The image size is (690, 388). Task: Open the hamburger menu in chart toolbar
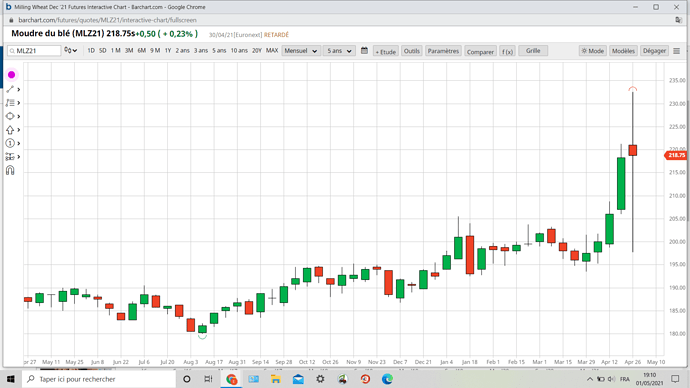point(677,51)
